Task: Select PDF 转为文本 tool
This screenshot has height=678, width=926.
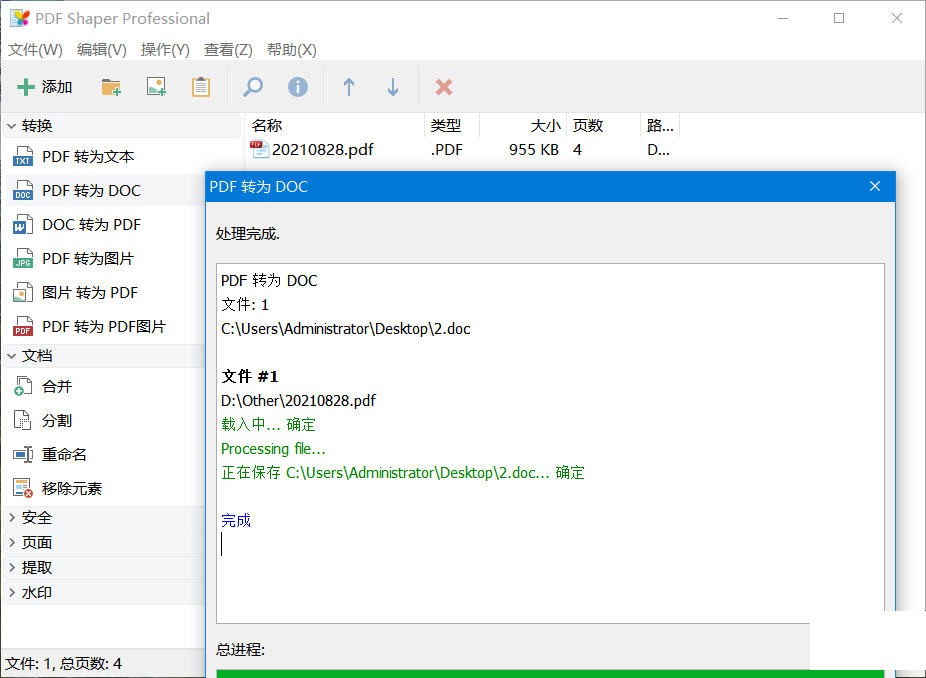Action: [106, 157]
